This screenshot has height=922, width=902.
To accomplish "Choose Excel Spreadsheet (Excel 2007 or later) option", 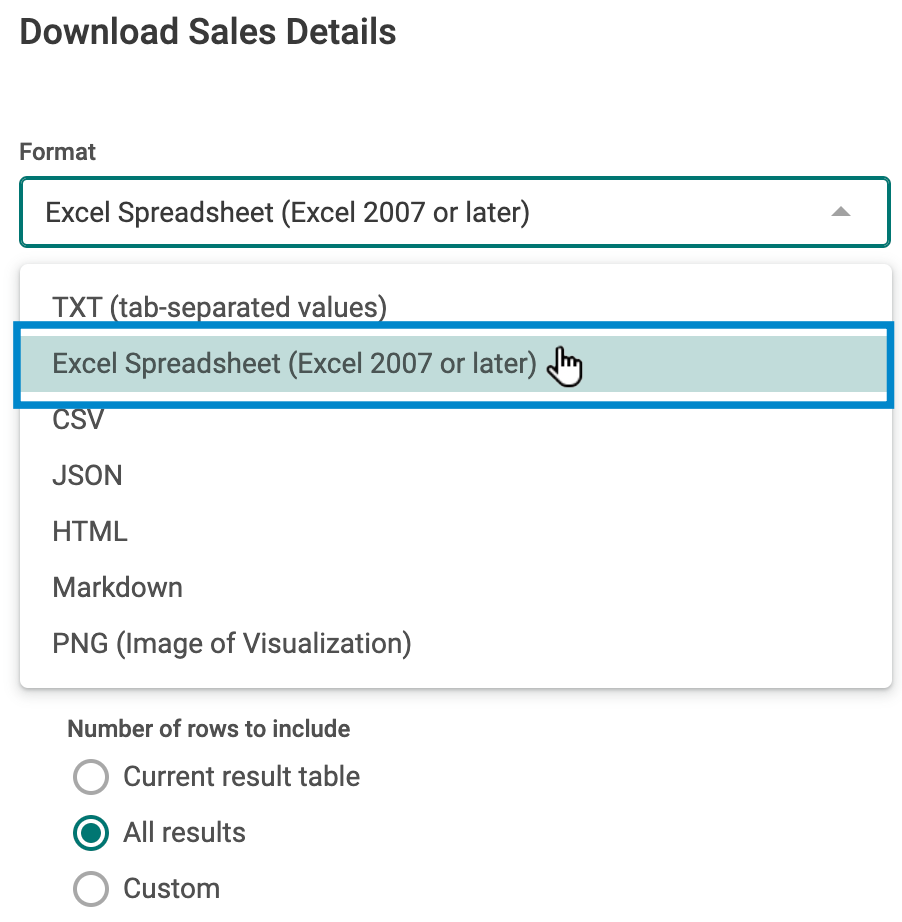I will click(x=455, y=363).
